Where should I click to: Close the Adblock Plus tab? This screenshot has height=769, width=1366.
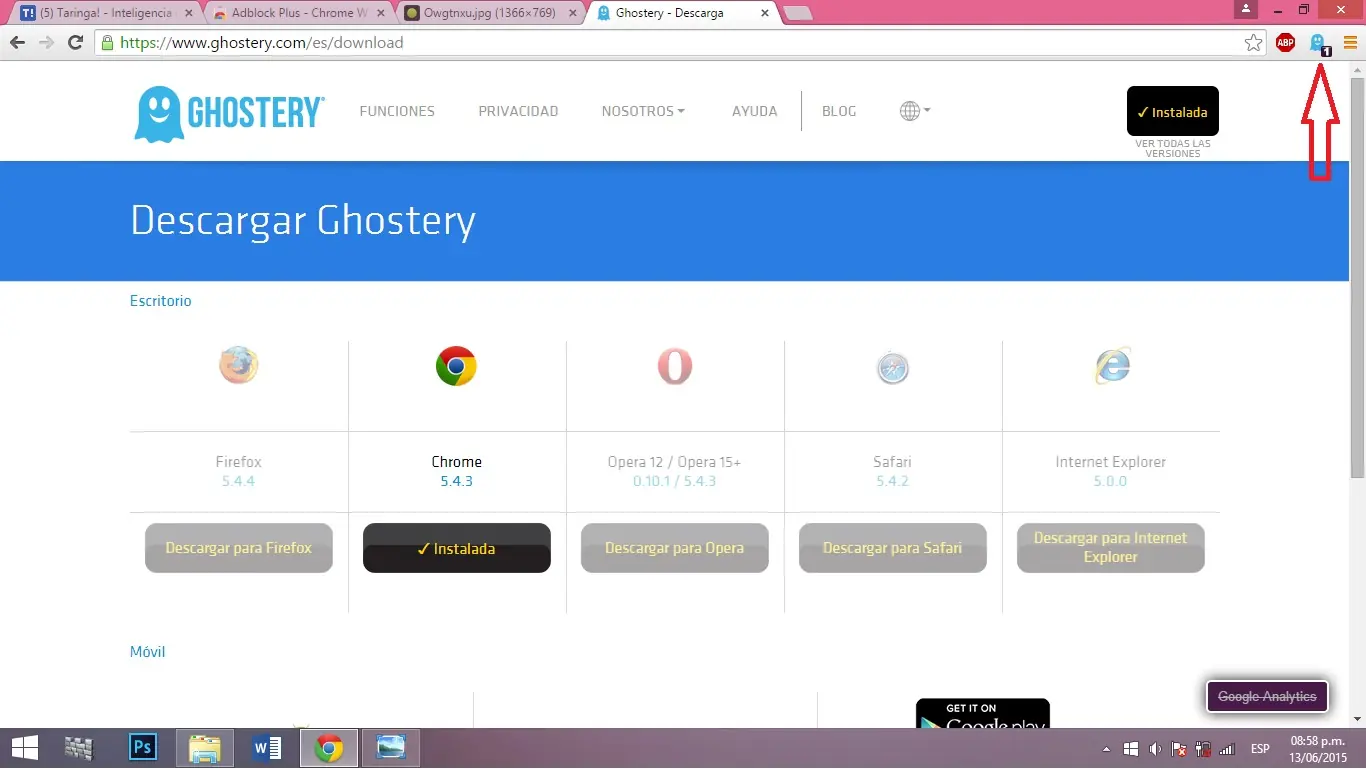pos(381,13)
